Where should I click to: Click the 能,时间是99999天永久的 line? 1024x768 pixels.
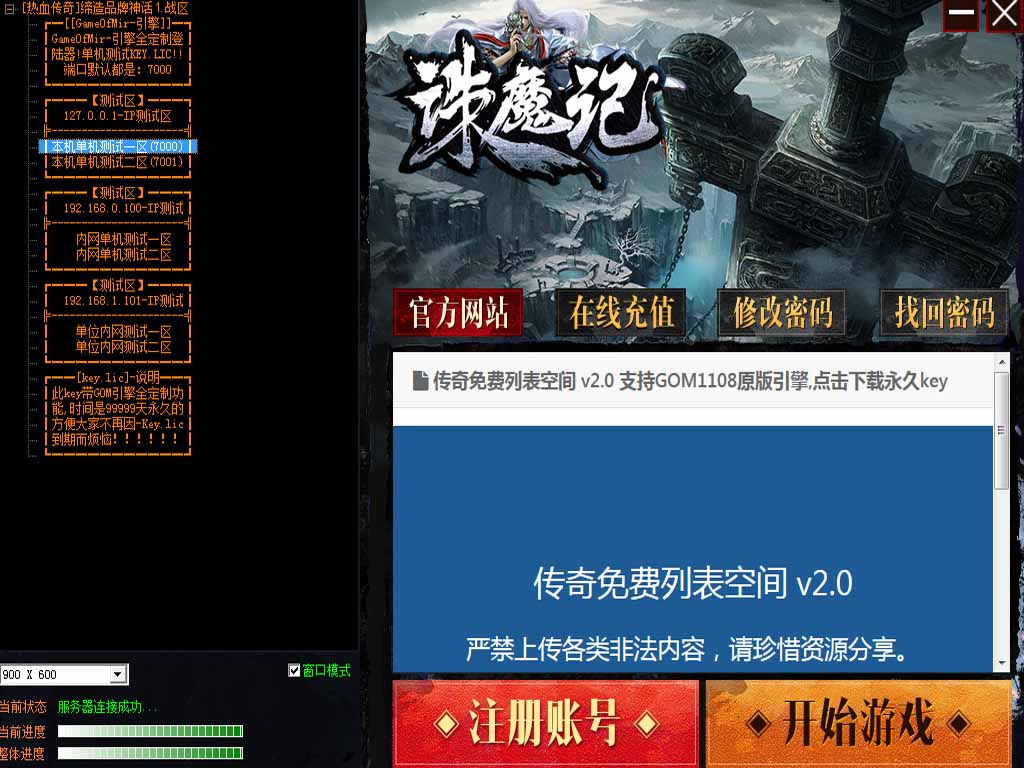(x=118, y=408)
